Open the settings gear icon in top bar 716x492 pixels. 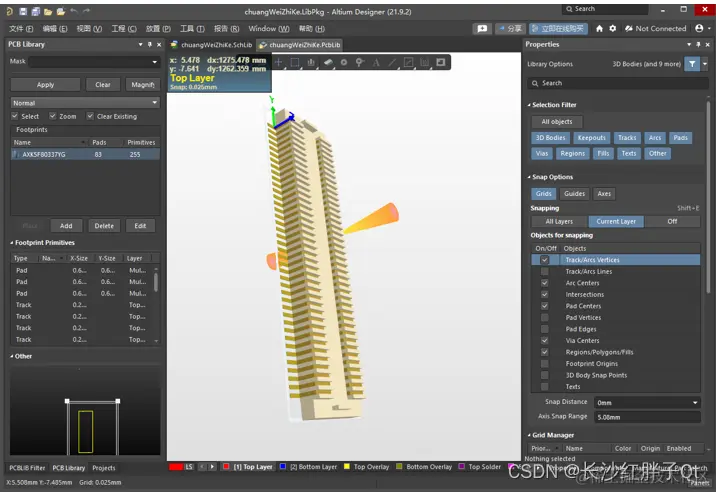[613, 28]
